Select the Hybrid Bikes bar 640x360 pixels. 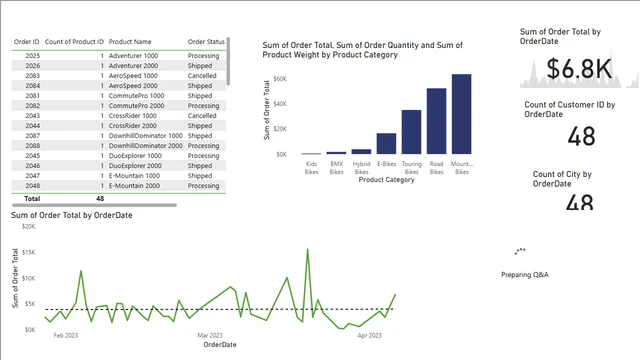[x=361, y=152]
